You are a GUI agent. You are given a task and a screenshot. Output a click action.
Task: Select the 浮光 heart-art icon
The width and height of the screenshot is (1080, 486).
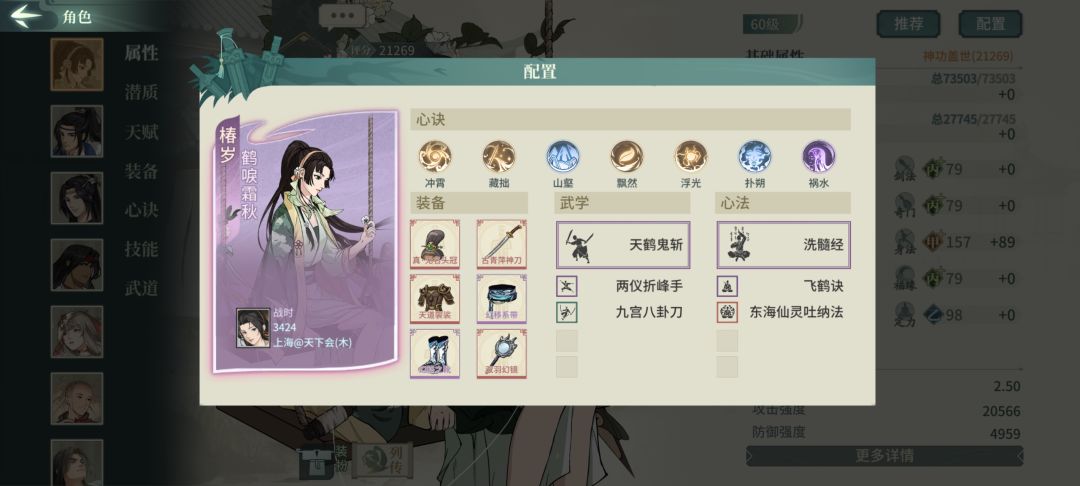[691, 156]
